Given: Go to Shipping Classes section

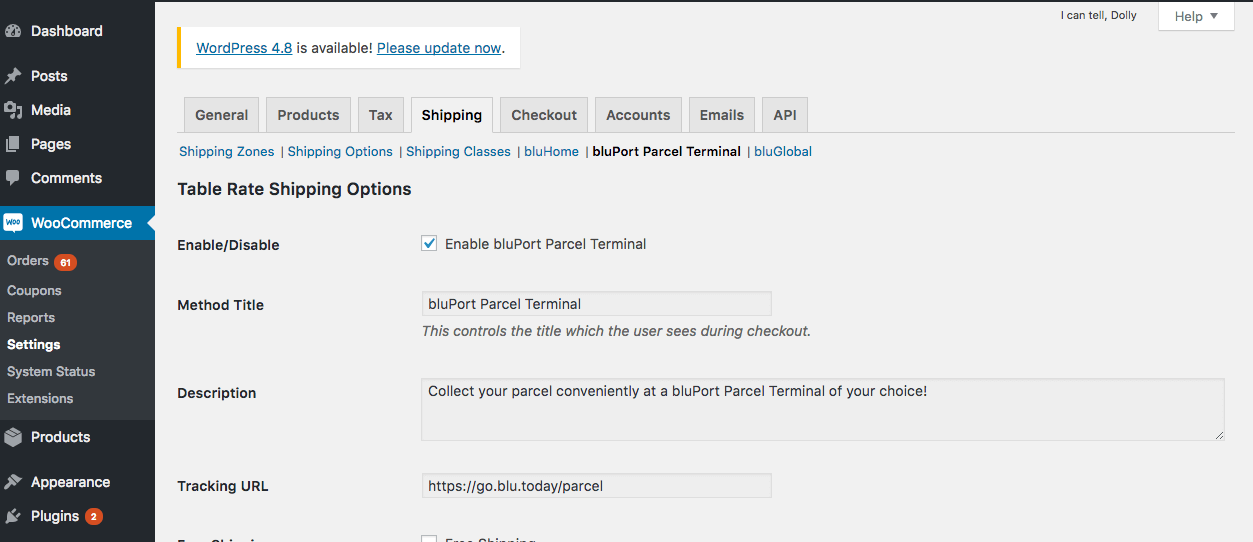Looking at the screenshot, I should (x=458, y=152).
